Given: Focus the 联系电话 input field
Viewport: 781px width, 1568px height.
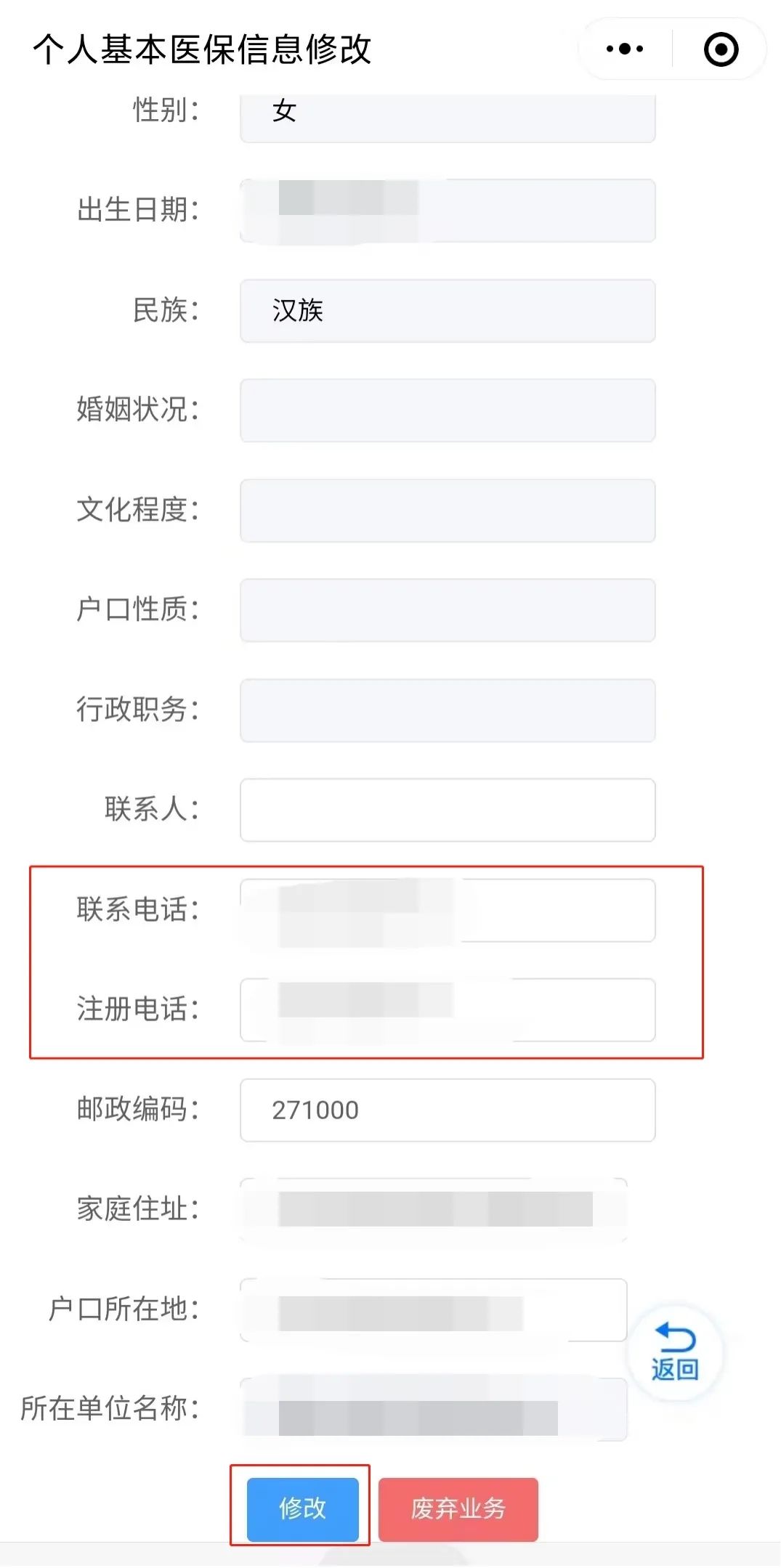Looking at the screenshot, I should coord(448,910).
